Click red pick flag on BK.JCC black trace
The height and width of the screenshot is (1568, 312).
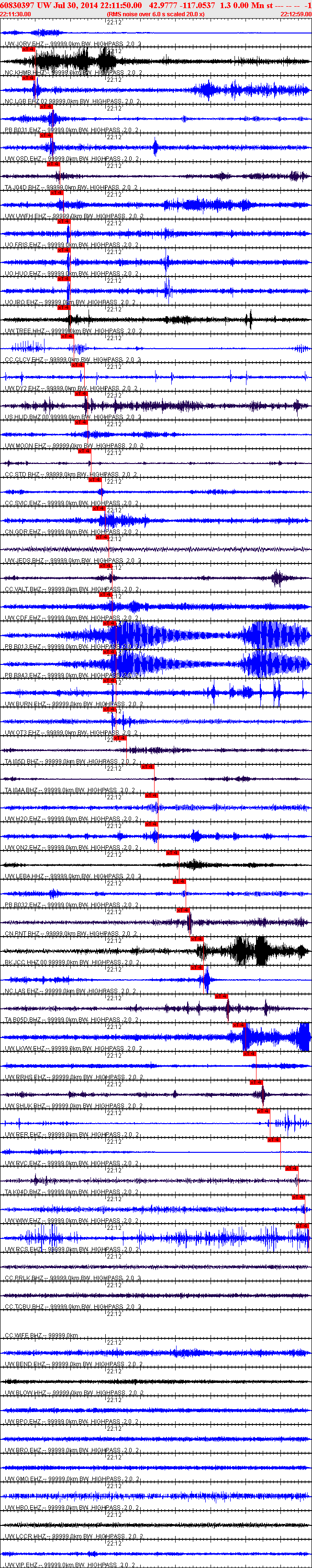(196, 939)
